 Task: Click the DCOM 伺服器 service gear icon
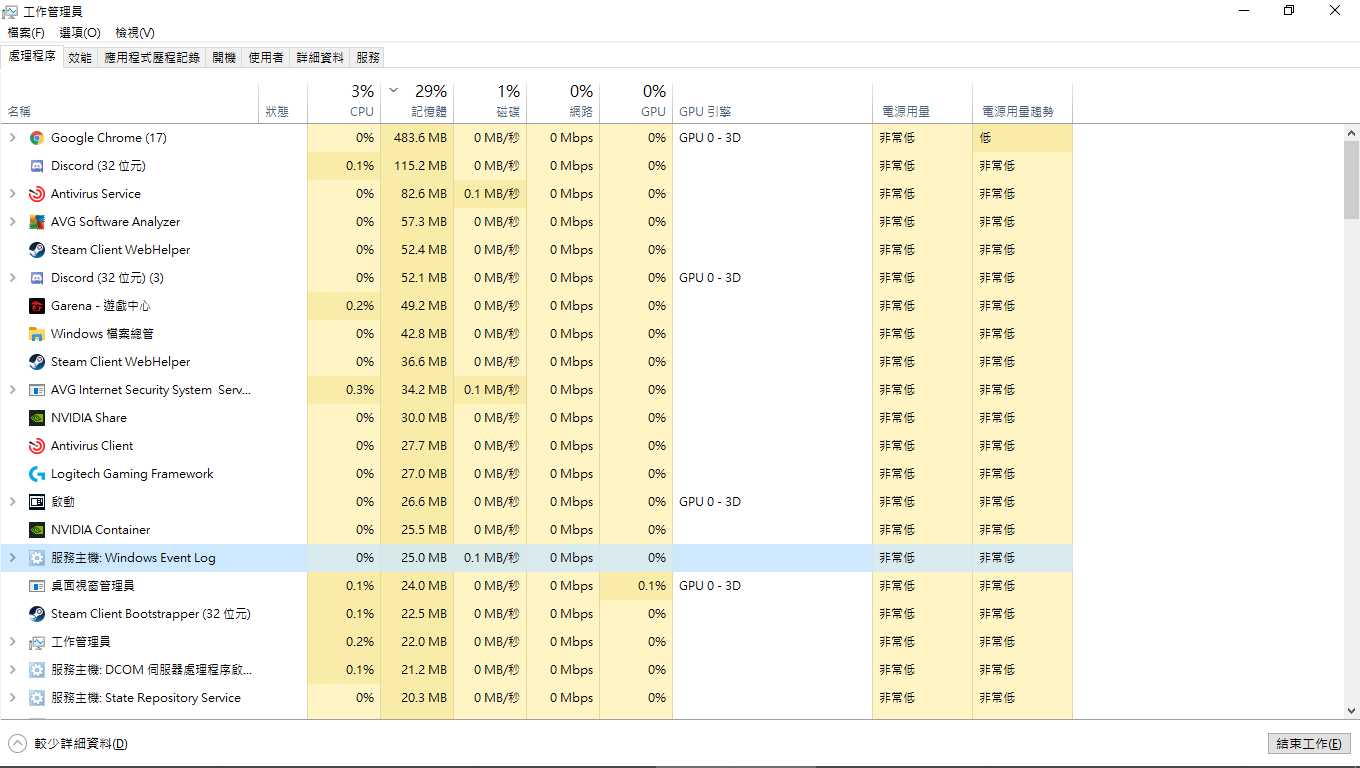tap(37, 670)
